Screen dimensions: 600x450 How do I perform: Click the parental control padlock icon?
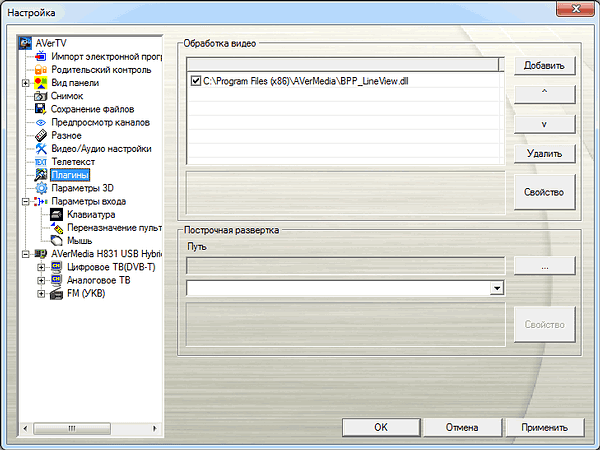[x=41, y=70]
